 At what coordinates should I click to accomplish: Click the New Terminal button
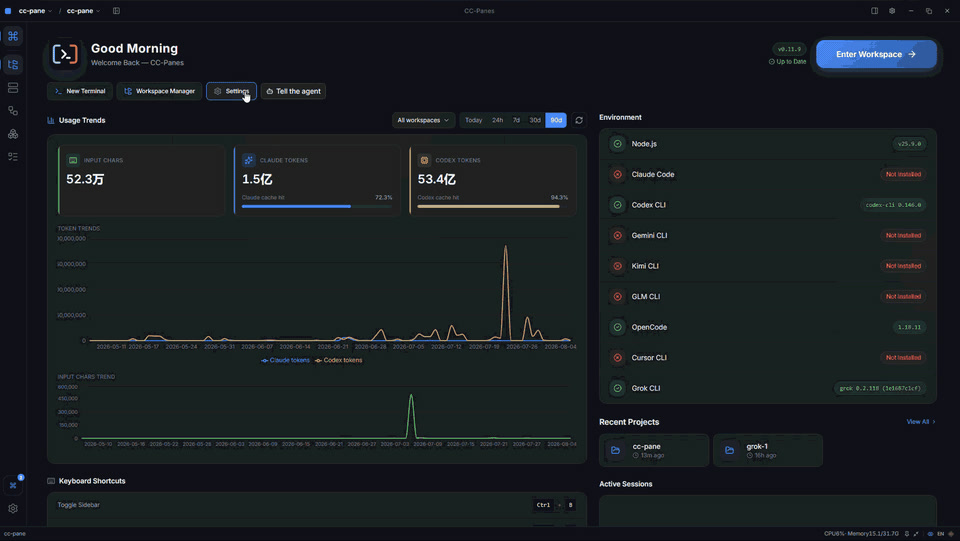(x=80, y=91)
